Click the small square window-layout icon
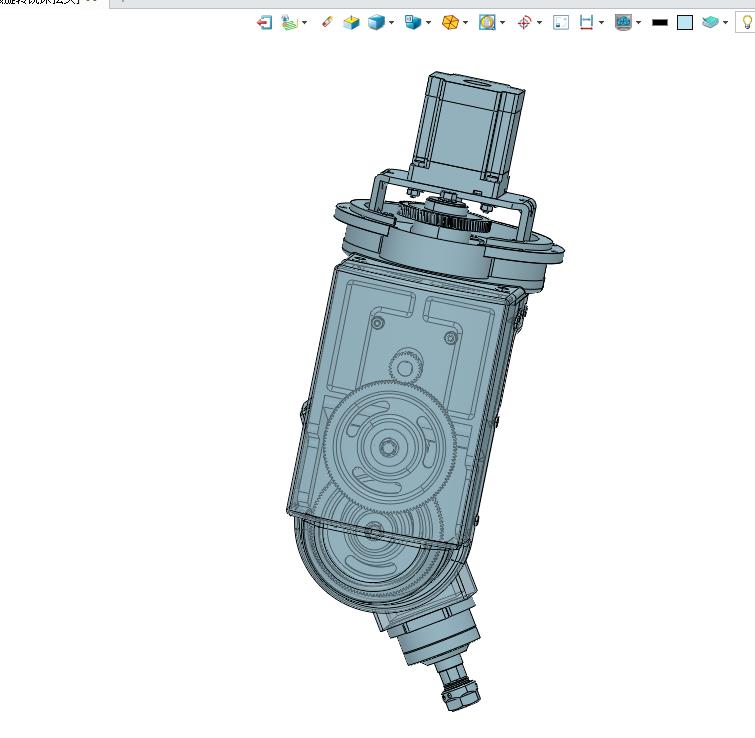Screen dimensions: 755x738 [x=561, y=22]
